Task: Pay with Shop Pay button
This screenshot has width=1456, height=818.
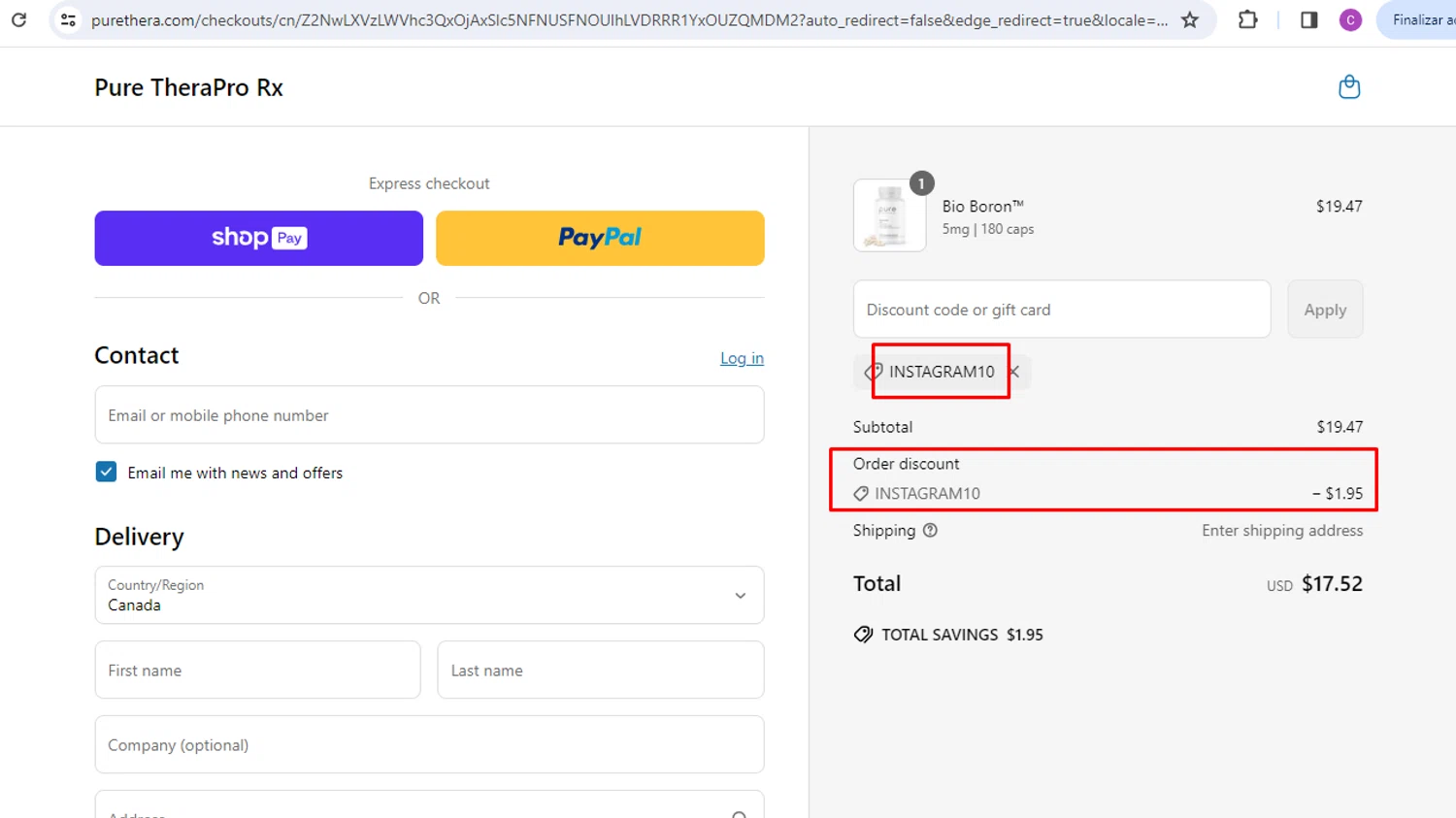Action: tap(259, 238)
